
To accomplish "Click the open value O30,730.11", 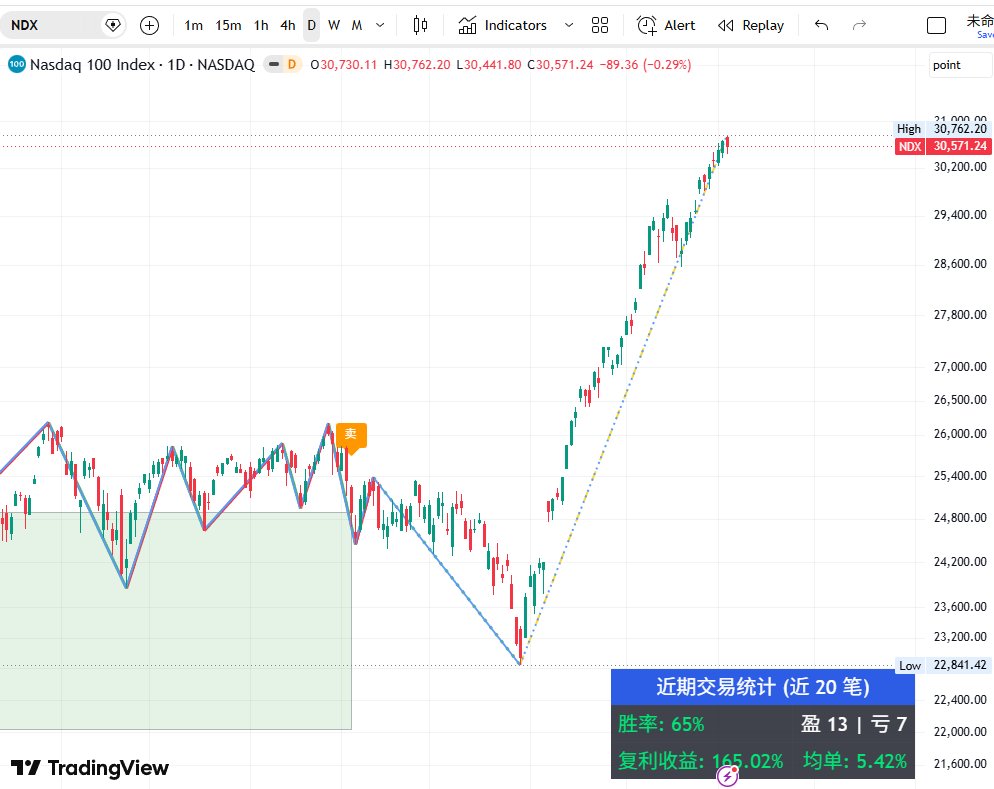I will [344, 65].
